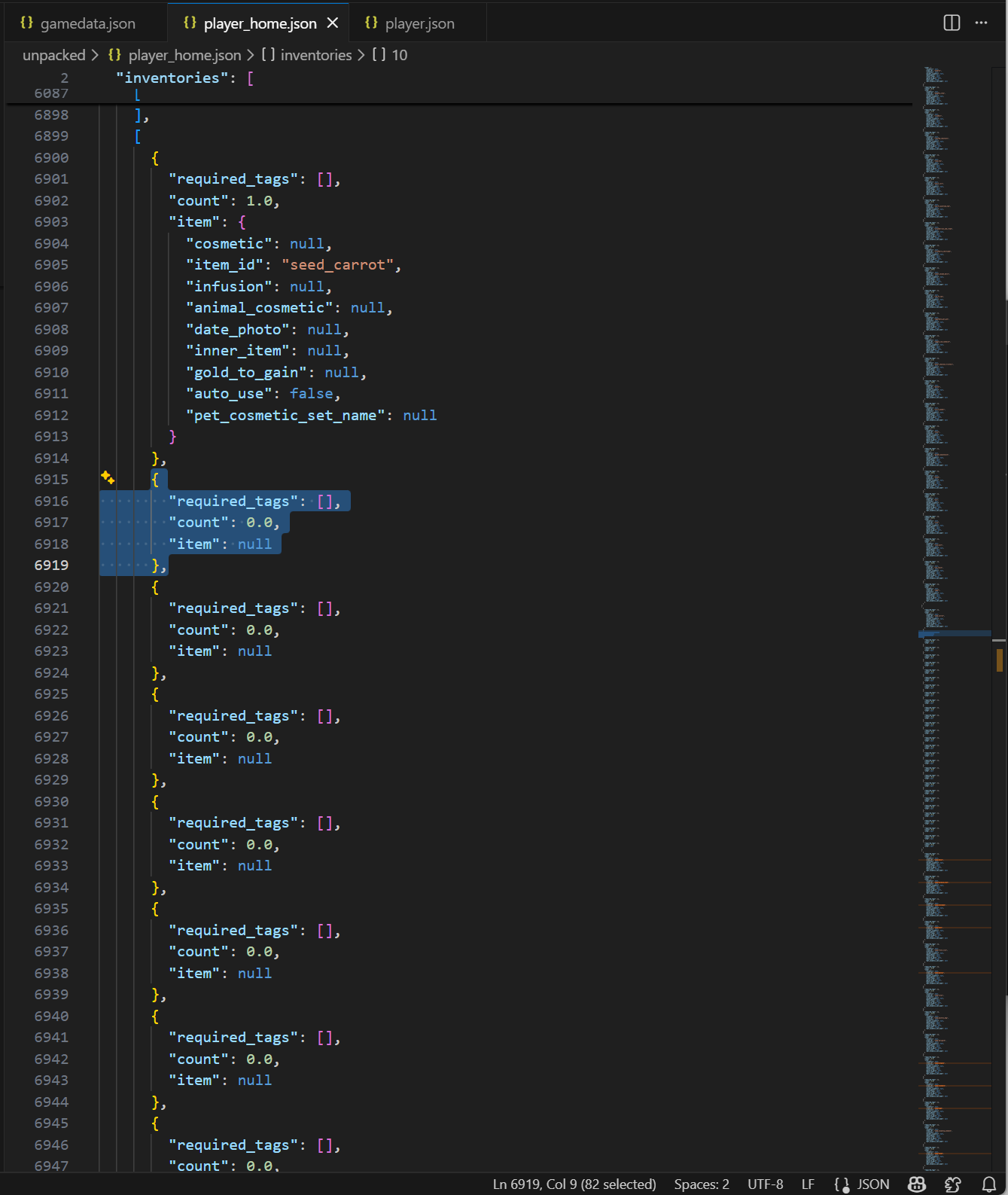1008x1195 pixels.
Task: Click the notifications bell icon
Action: tap(989, 1184)
